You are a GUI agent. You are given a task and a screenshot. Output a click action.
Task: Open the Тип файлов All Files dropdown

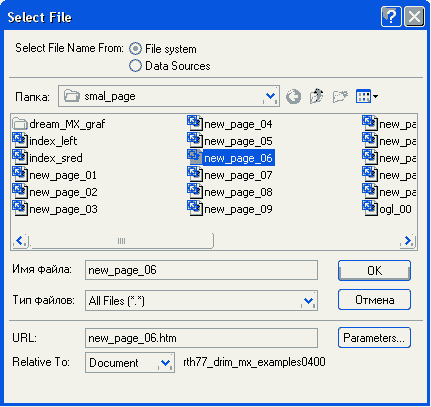(309, 301)
